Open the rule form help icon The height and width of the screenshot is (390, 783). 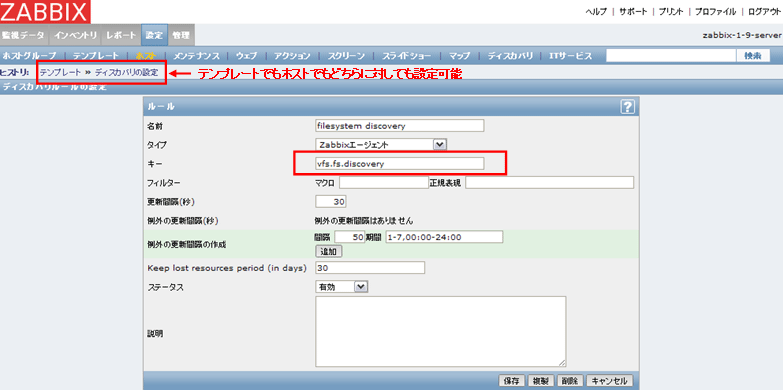pos(627,106)
